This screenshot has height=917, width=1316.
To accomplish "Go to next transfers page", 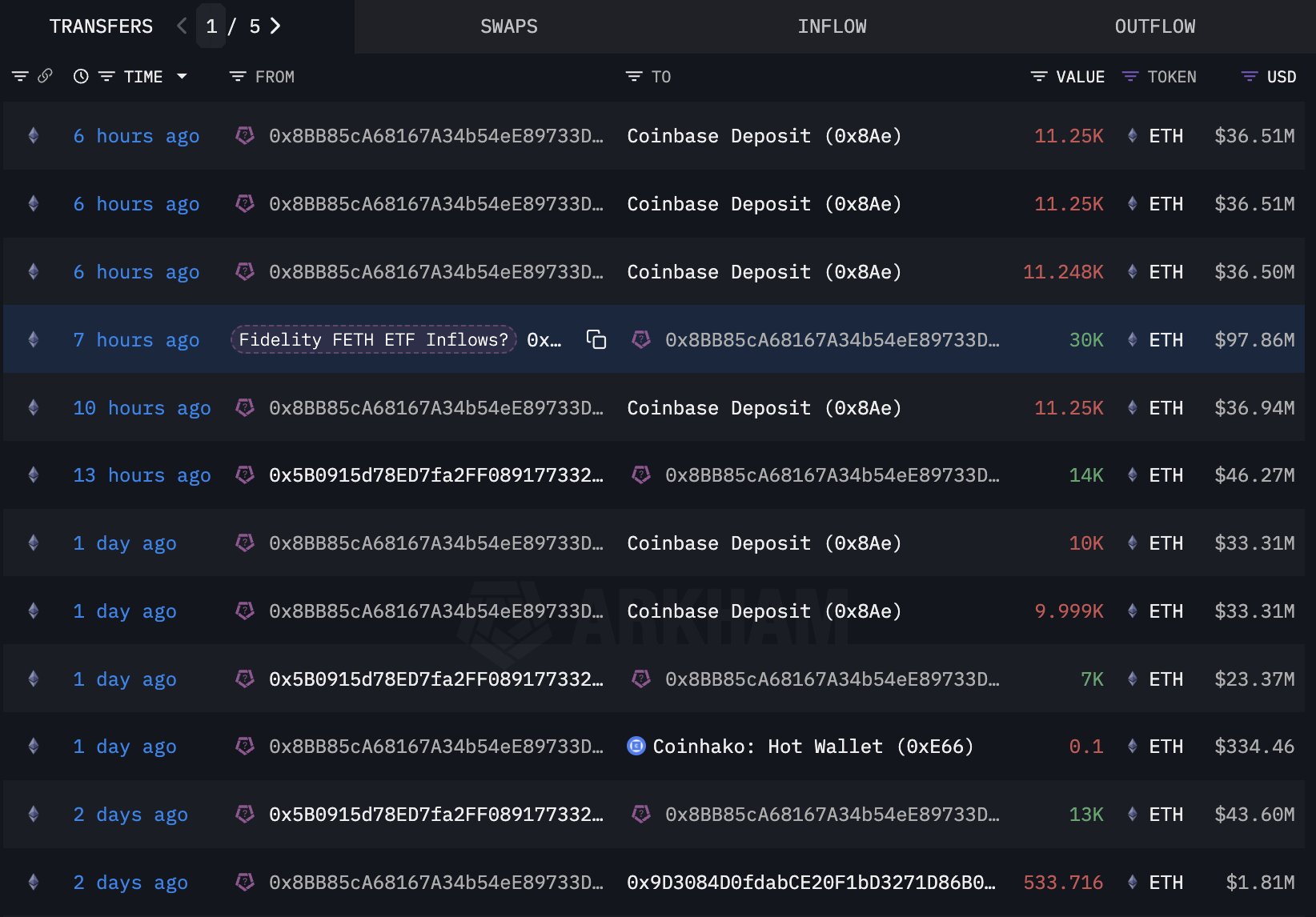I will point(275,26).
